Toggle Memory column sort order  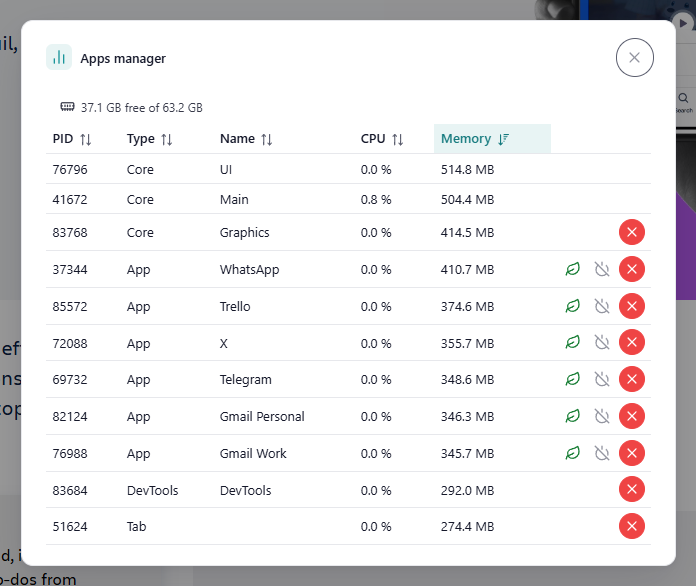pyautogui.click(x=492, y=139)
